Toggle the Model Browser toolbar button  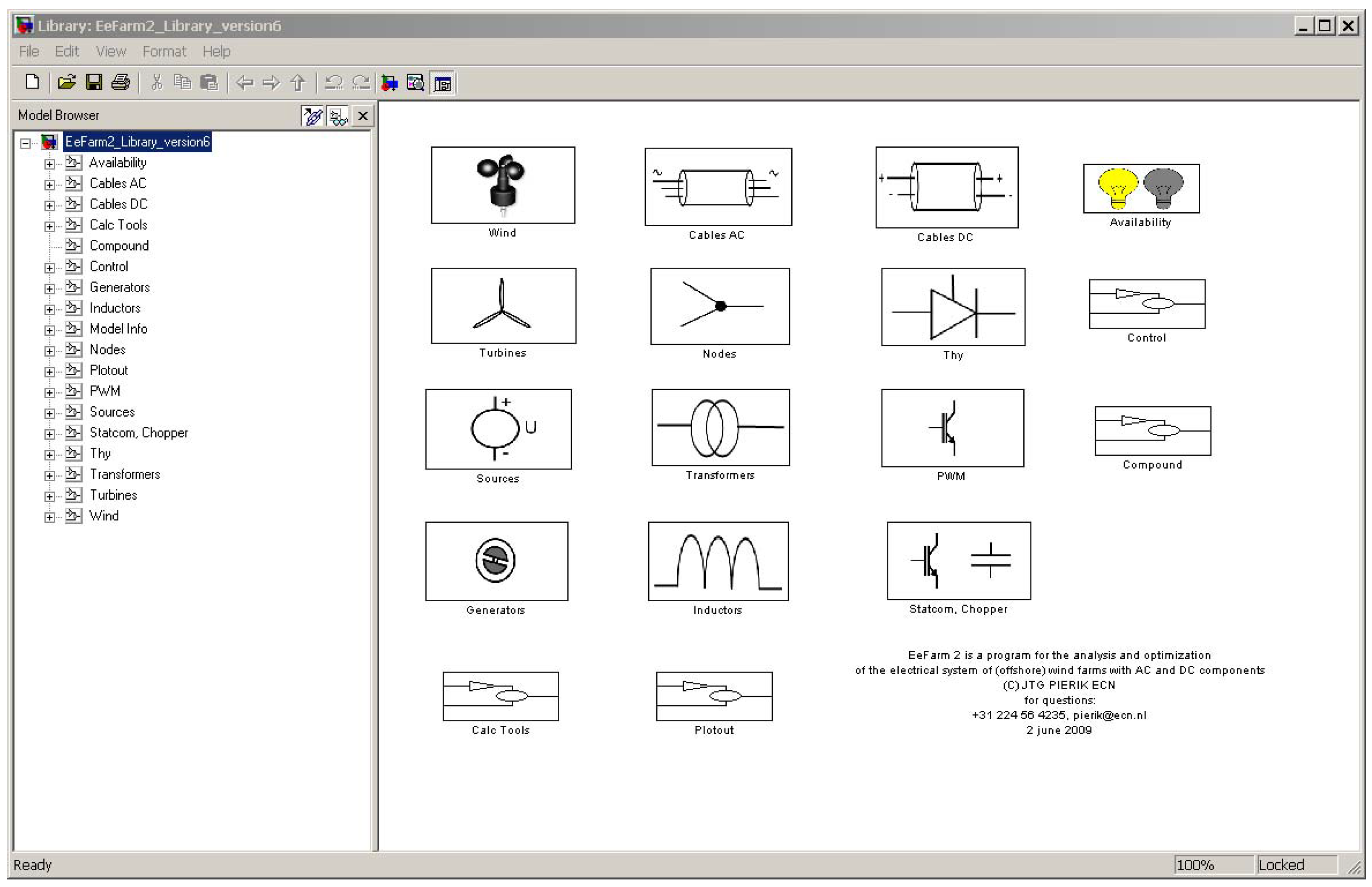point(442,83)
